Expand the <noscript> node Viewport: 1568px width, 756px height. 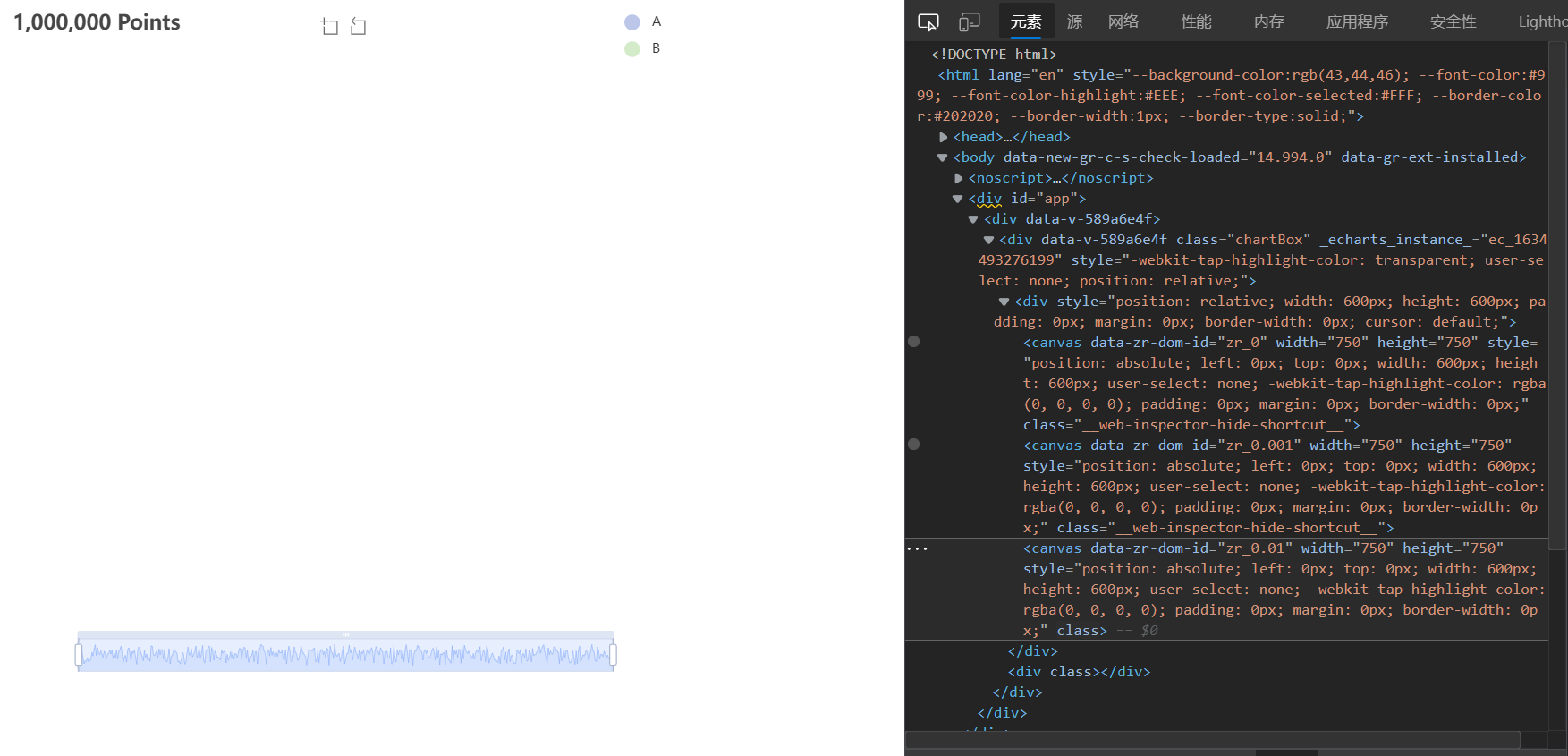[958, 178]
